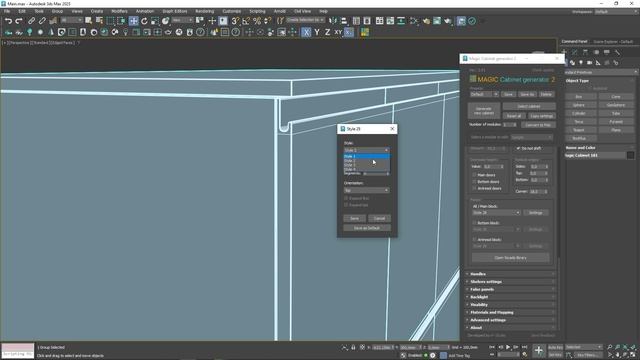Viewport: 640px width, 360px height.
Task: Toggle the 3D Snaps icon
Action: pos(235,21)
